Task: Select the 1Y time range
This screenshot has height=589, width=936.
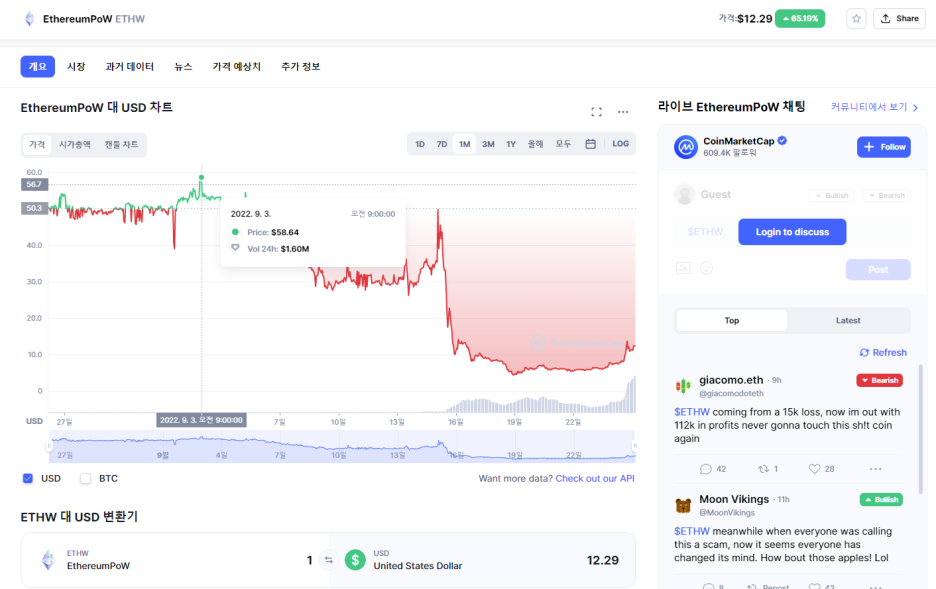Action: 511,144
